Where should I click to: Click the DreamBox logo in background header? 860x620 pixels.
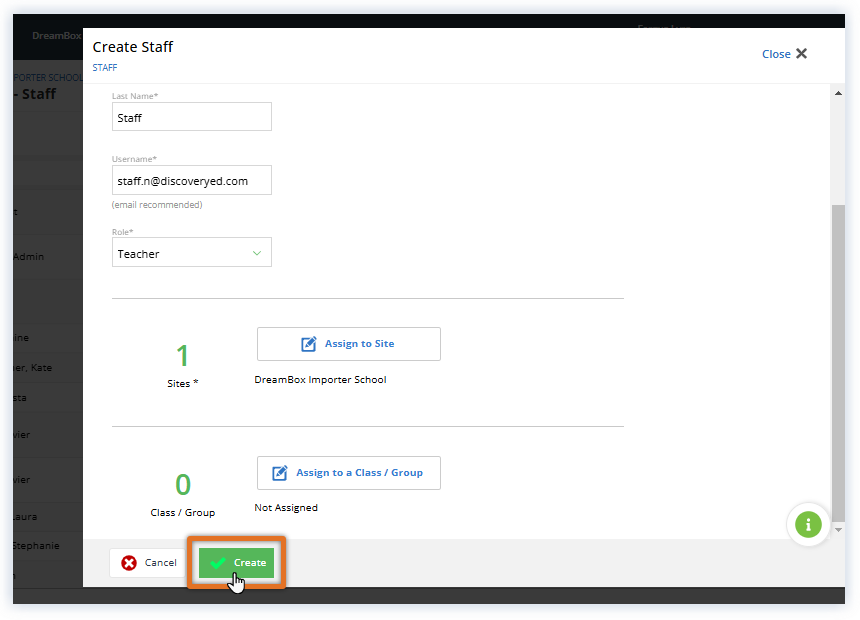pos(56,36)
